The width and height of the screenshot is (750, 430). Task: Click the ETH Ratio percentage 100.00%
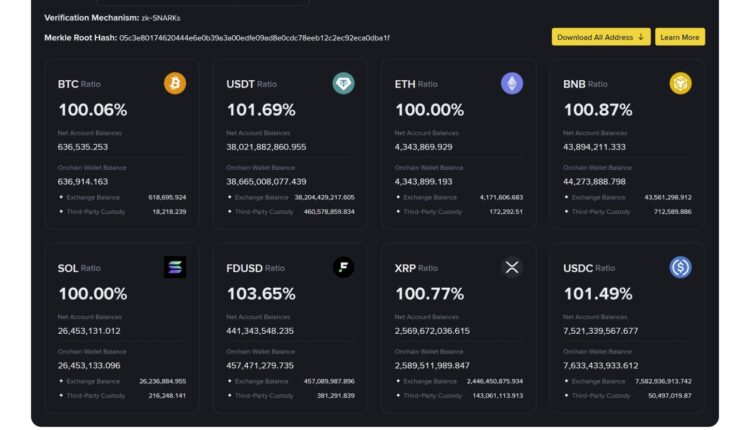[x=429, y=109]
